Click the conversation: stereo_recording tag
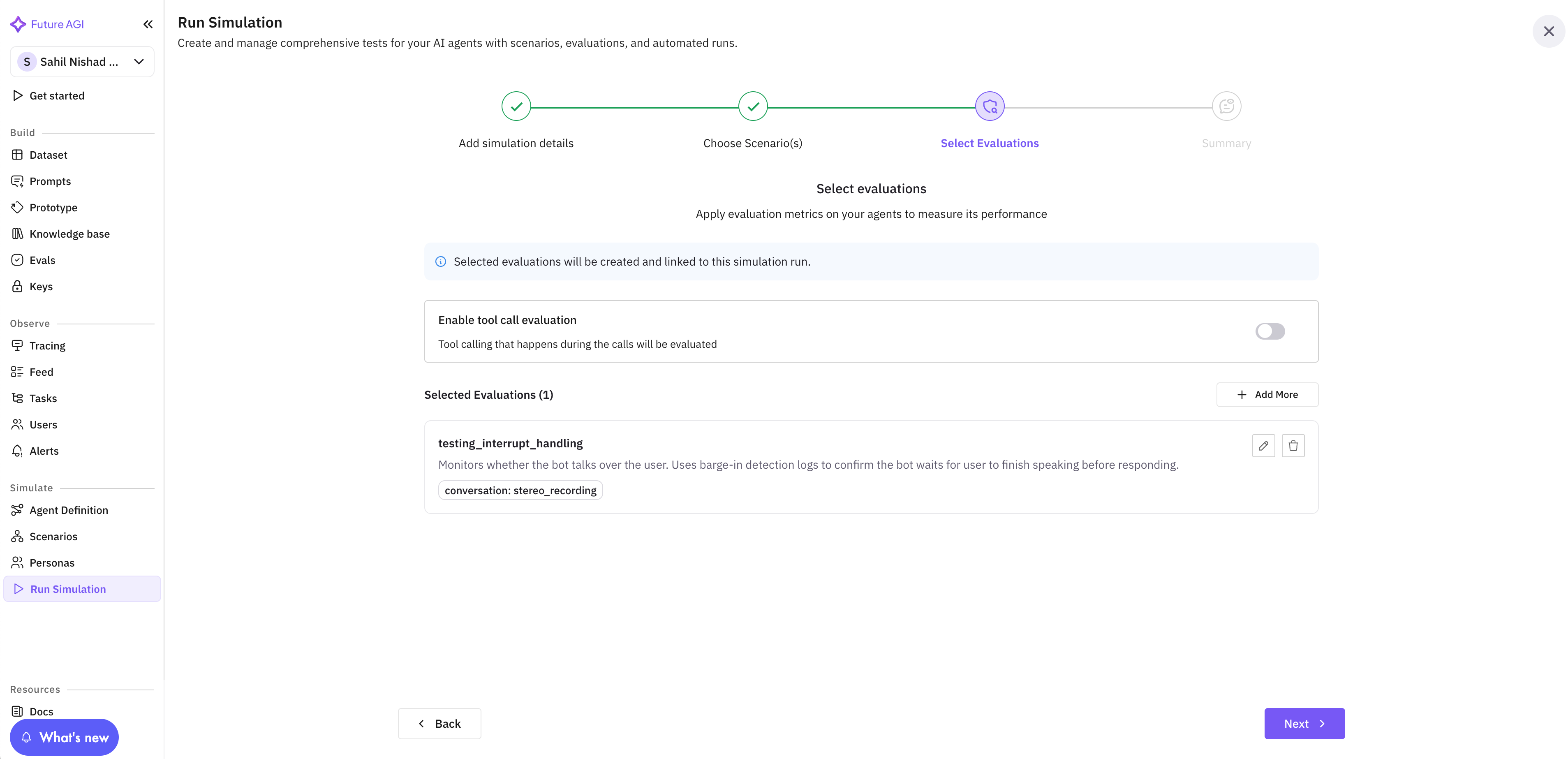 point(520,491)
